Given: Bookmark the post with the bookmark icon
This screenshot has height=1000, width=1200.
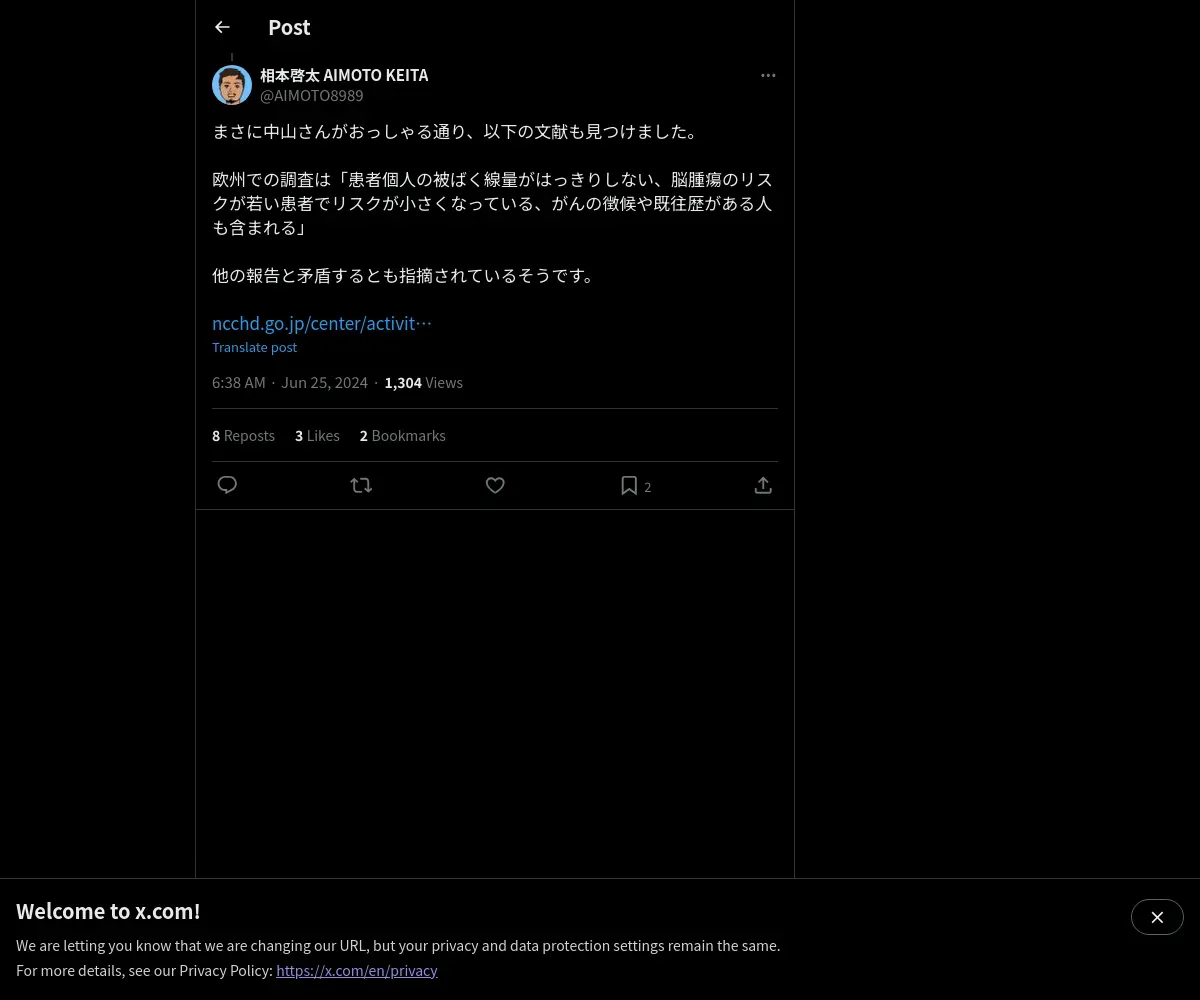Looking at the screenshot, I should (629, 485).
